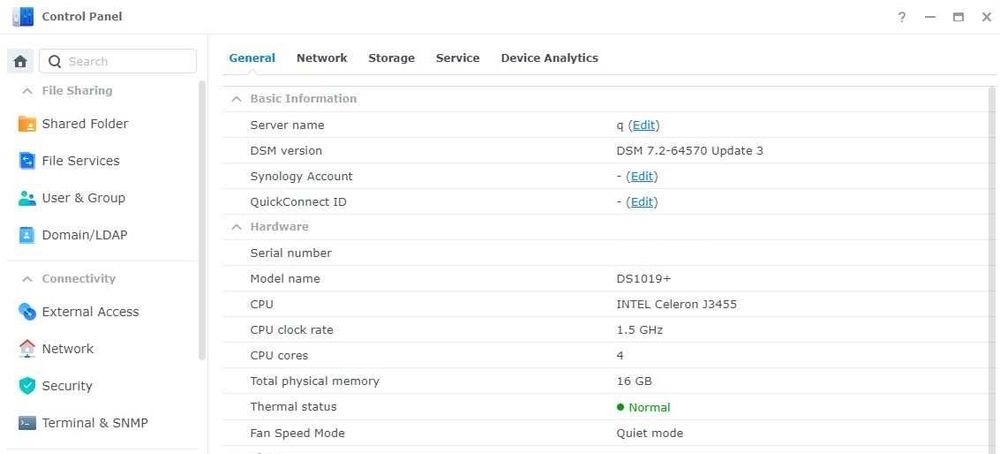
Task: Minimize the Control Panel window
Action: click(x=930, y=17)
